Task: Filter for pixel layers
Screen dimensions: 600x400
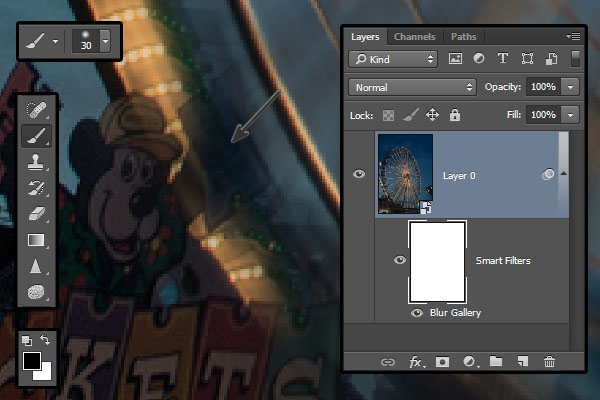Action: coord(455,59)
